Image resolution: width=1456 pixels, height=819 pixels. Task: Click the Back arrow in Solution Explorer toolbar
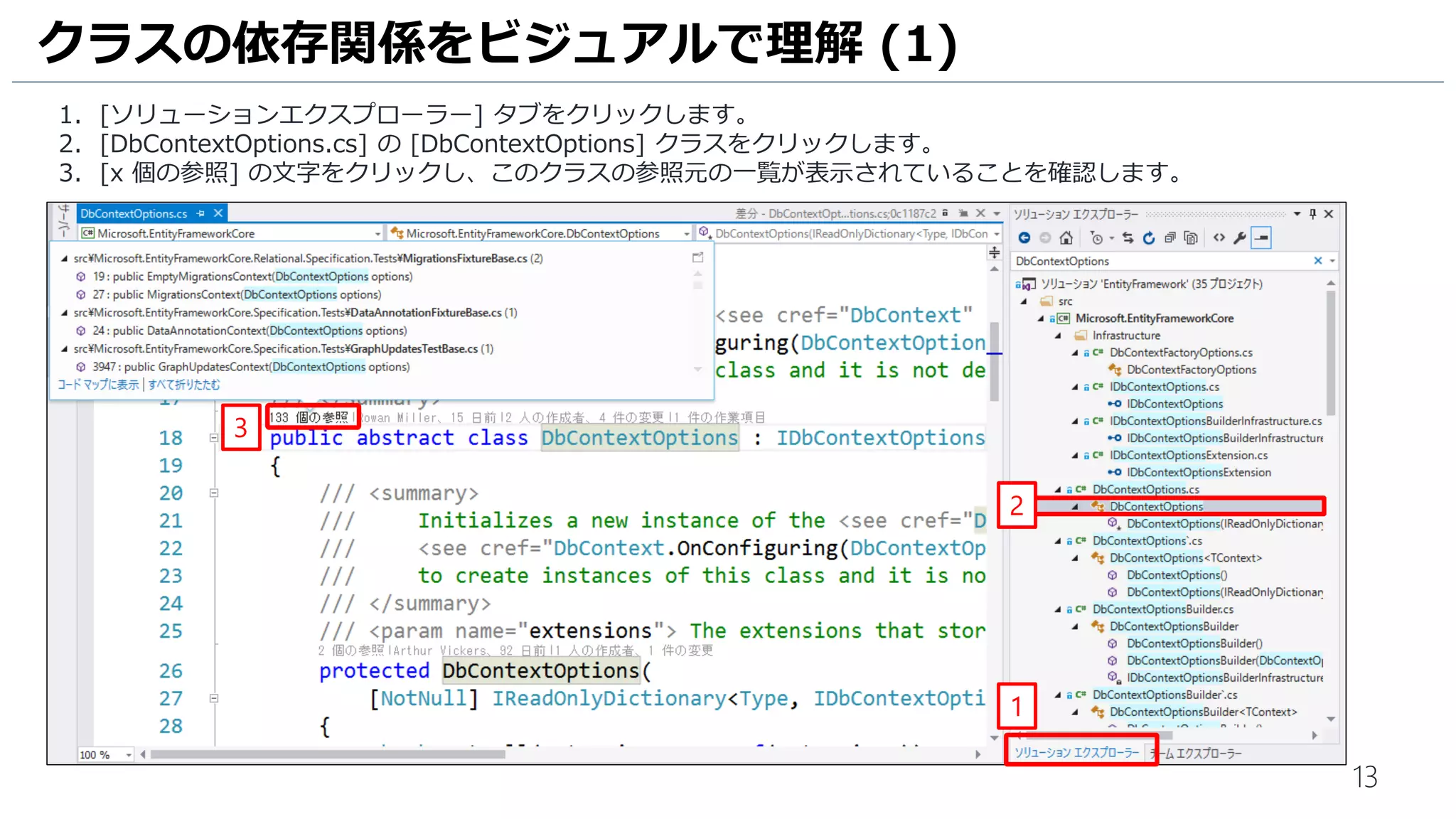[1024, 238]
